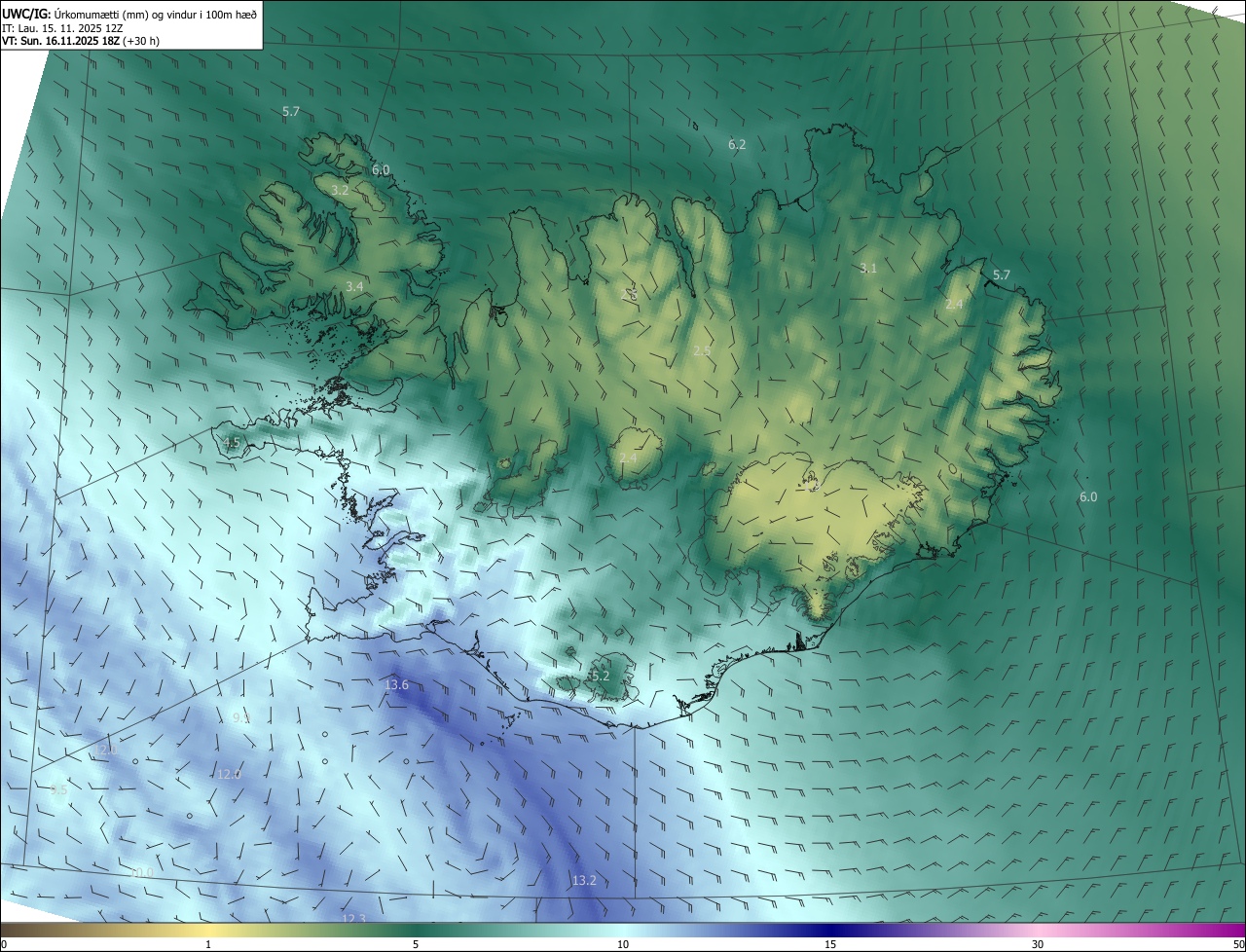Click the IT initialization time line

(63, 28)
